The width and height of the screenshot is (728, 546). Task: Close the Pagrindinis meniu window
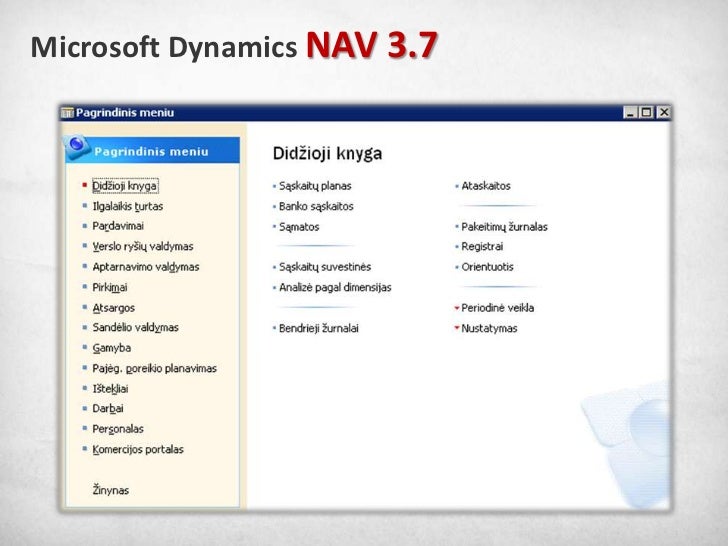(x=664, y=112)
